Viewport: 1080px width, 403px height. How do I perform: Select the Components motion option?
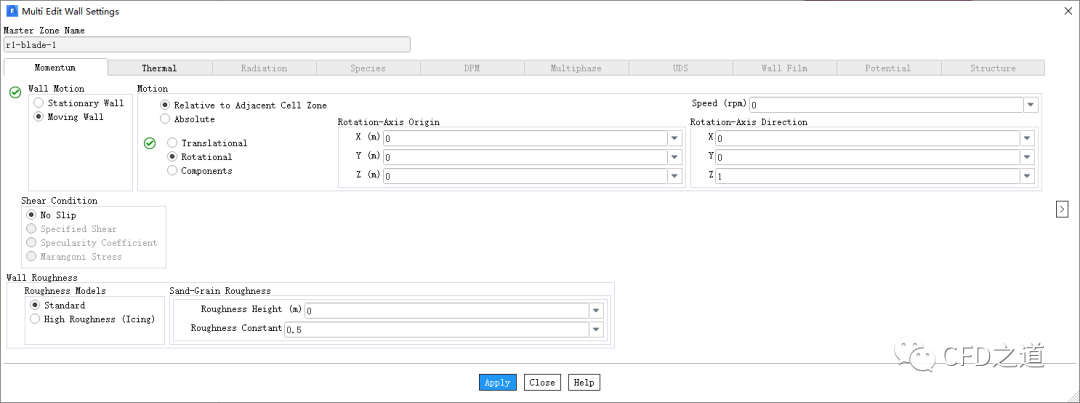coord(173,171)
